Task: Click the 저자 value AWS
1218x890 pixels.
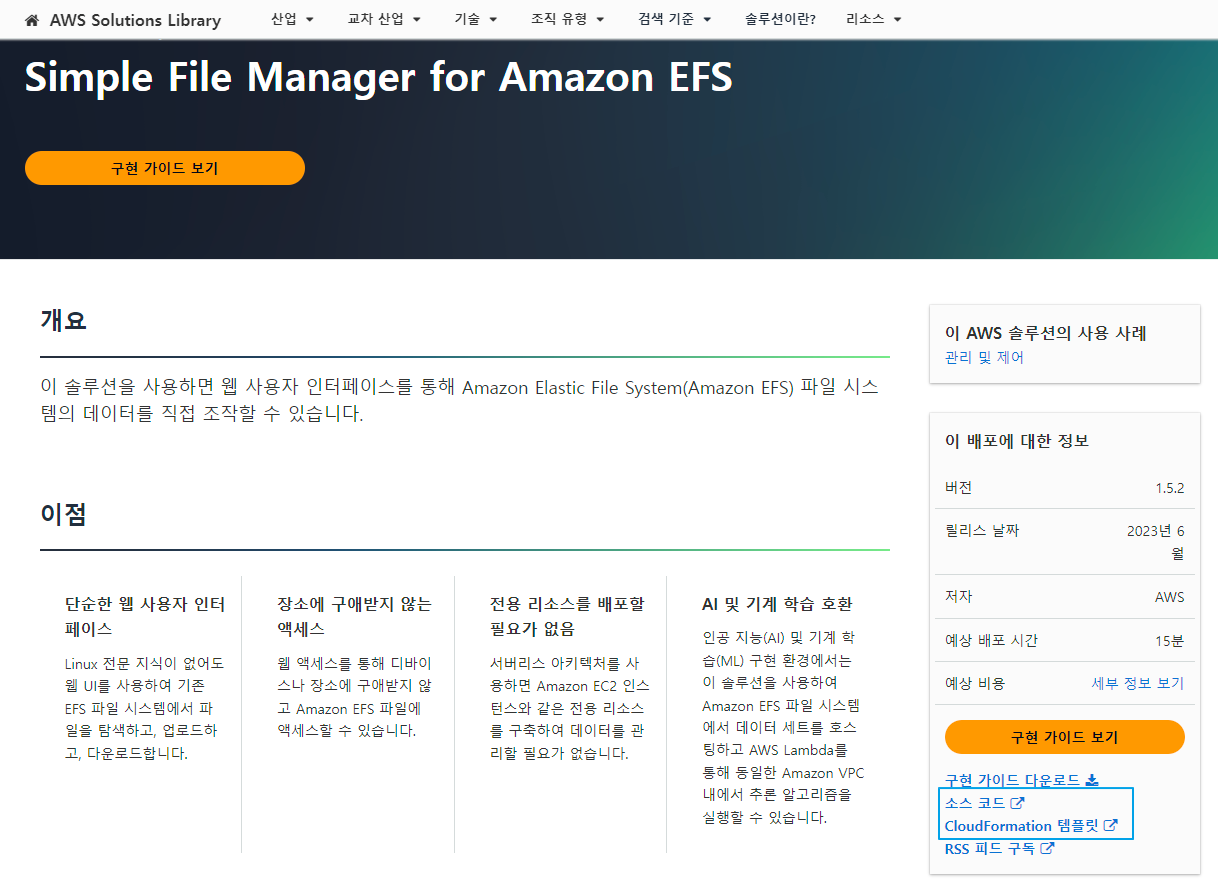Action: (x=1169, y=597)
